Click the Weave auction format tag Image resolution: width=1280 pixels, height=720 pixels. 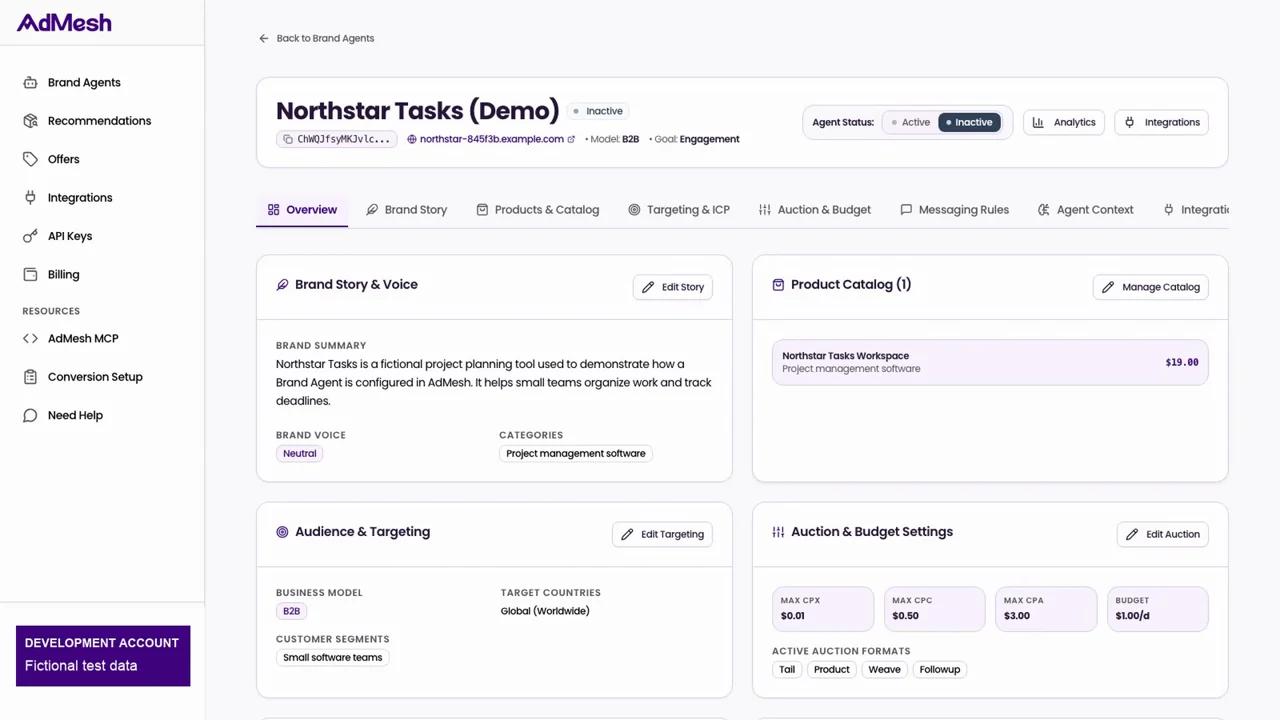(884, 670)
